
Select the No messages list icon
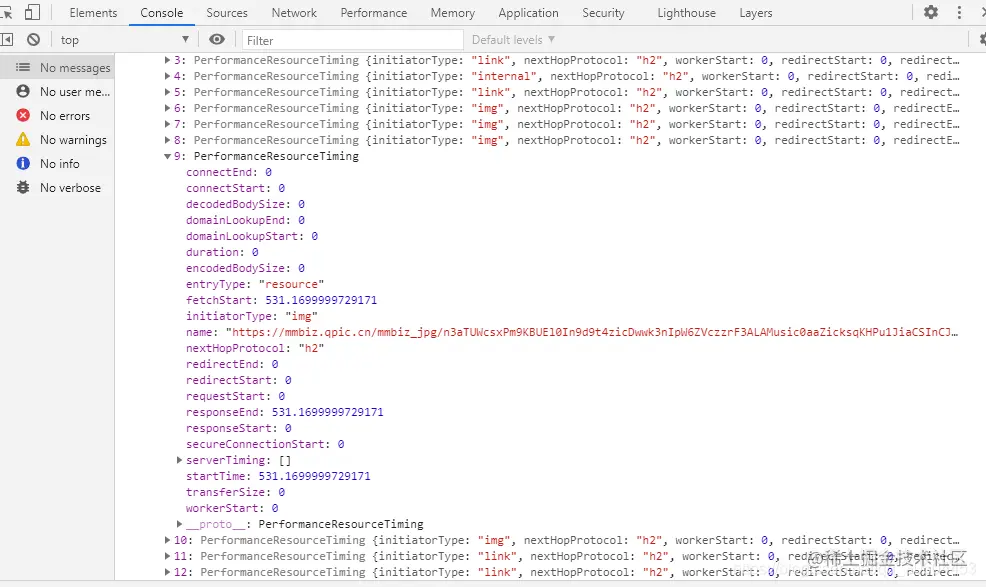(23, 67)
